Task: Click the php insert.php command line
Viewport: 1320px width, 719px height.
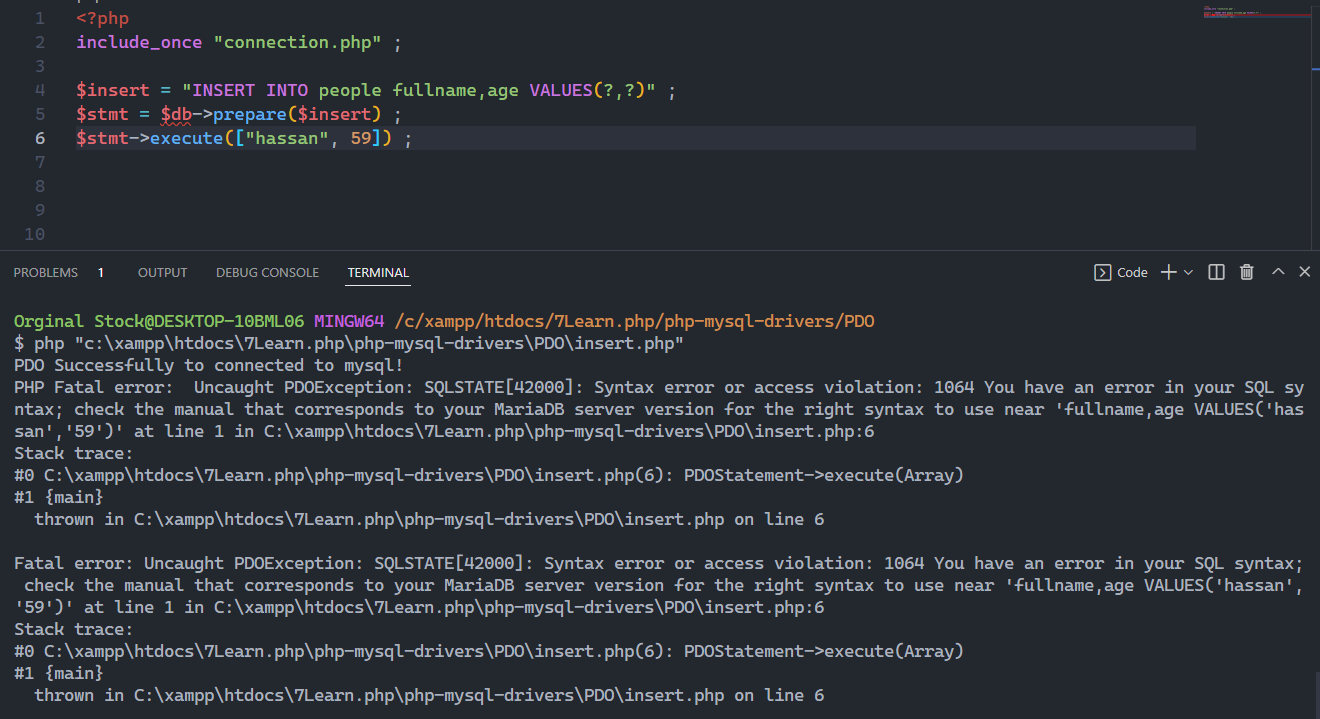Action: click(349, 343)
